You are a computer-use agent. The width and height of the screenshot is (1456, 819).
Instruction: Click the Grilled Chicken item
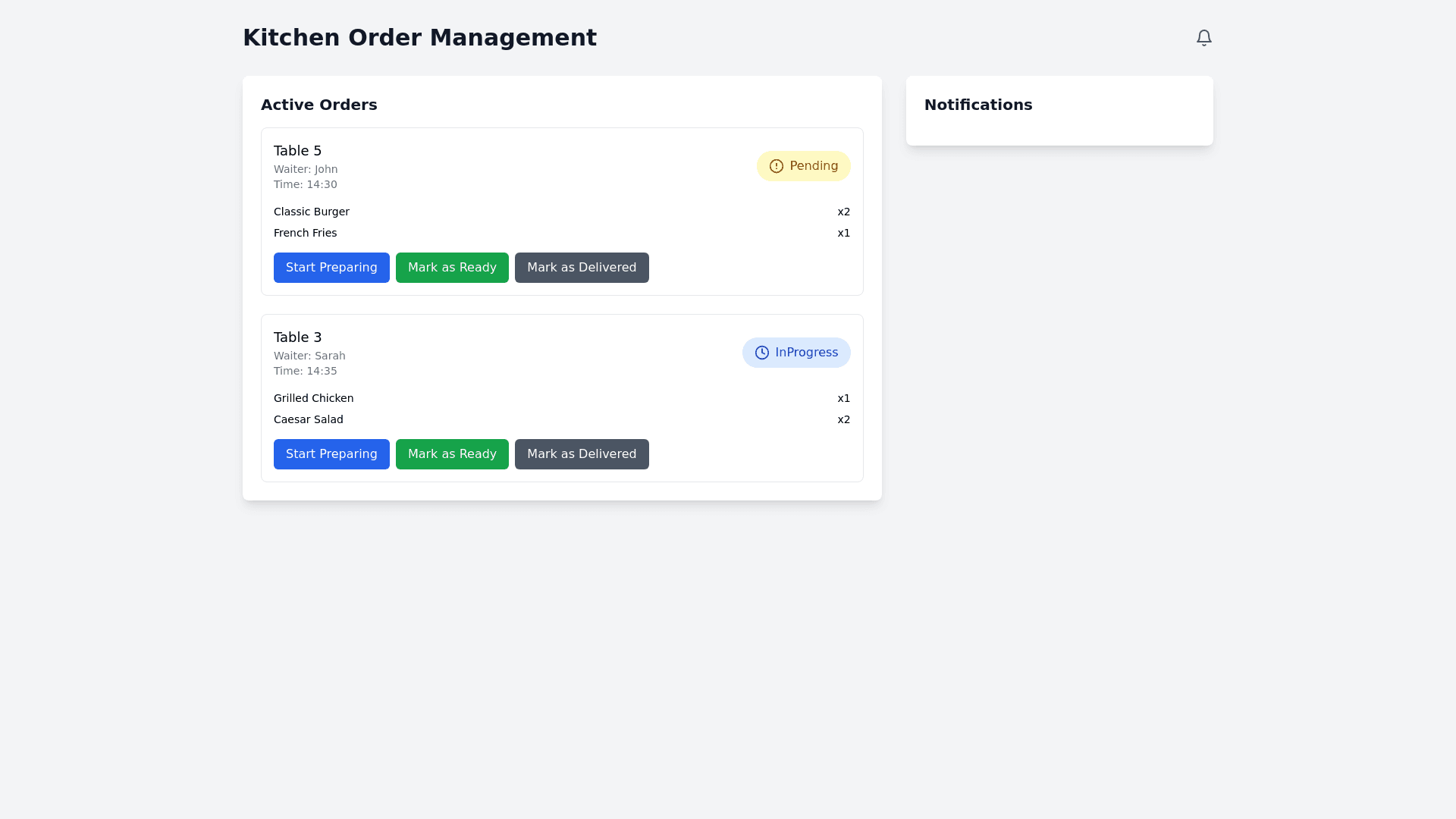click(x=313, y=398)
